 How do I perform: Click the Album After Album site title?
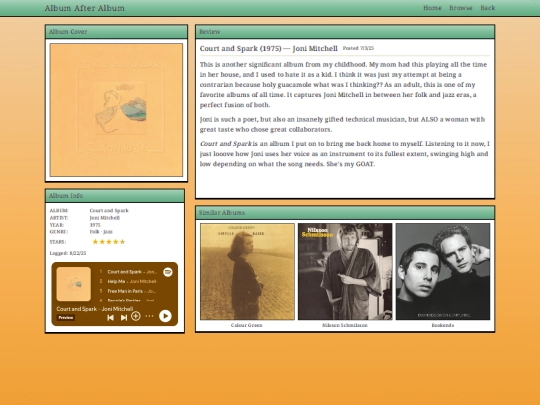coord(85,8)
